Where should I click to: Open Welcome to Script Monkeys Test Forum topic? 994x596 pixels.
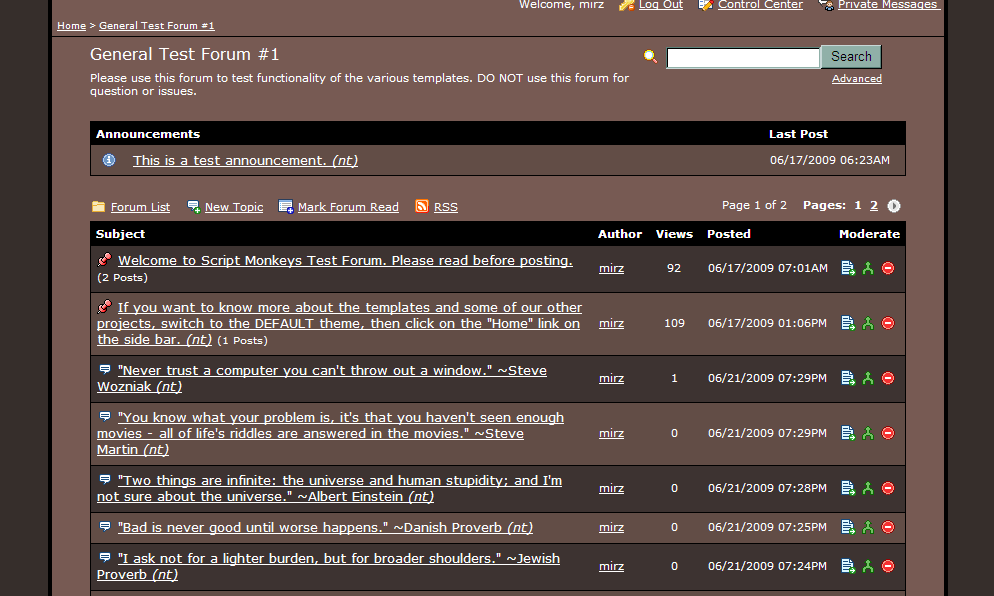point(345,261)
